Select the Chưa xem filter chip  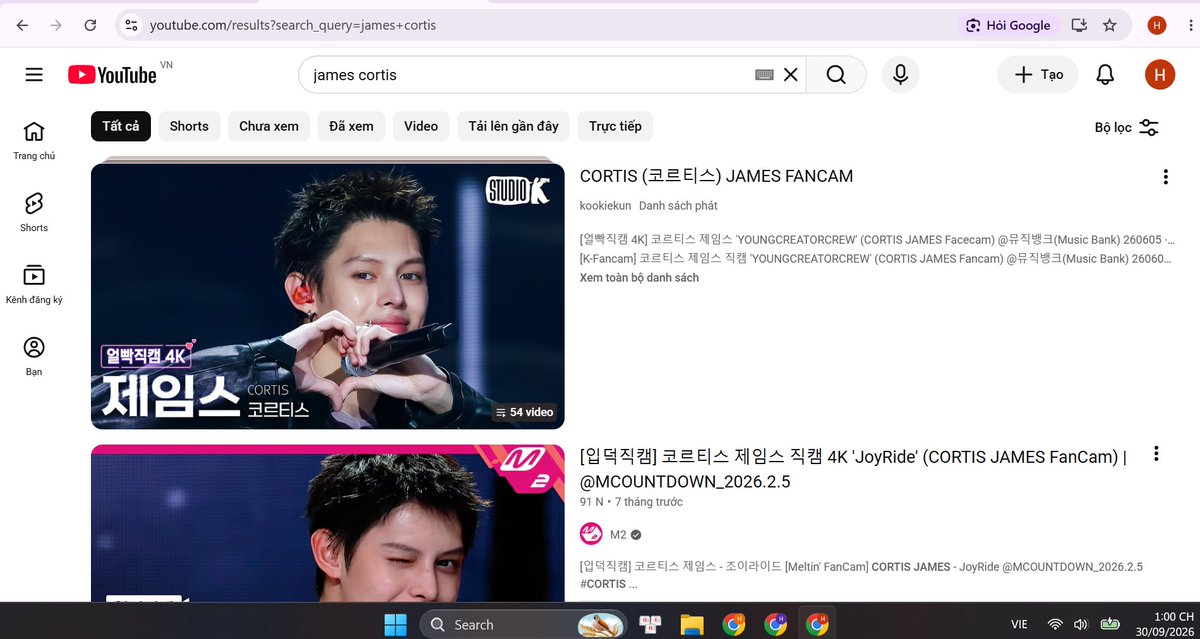coord(269,126)
